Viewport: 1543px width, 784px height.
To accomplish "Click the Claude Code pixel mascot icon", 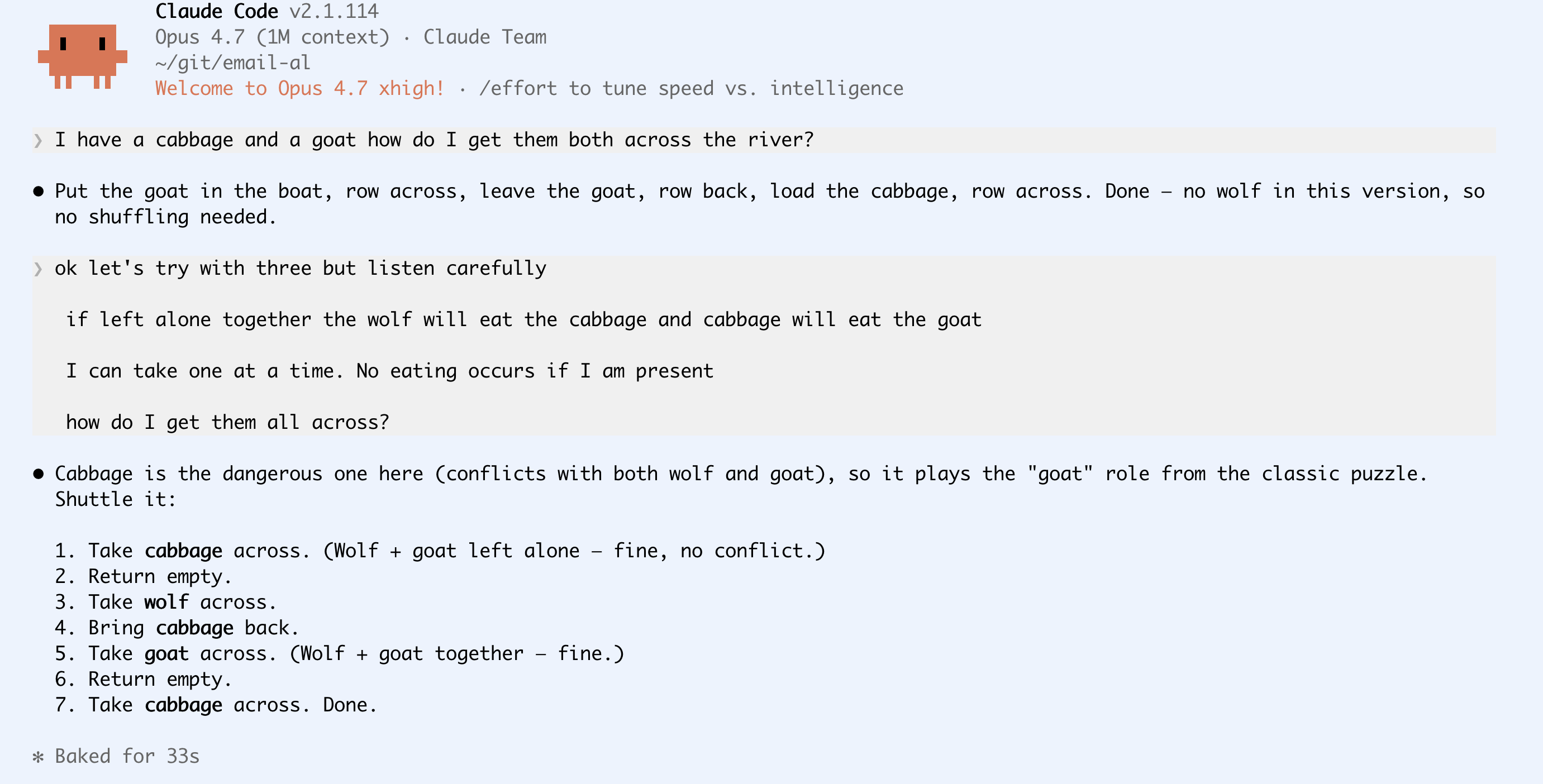I will coord(82,56).
